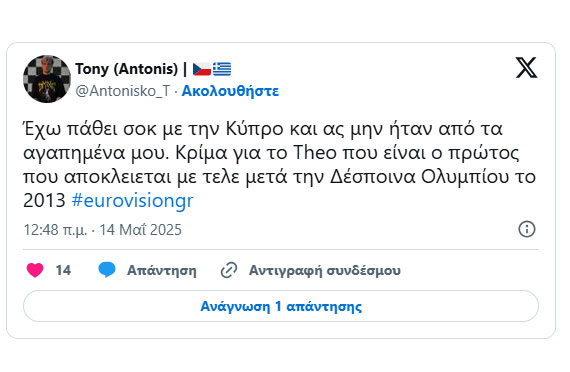Image resolution: width=570 pixels, height=372 pixels.
Task: Click the 2013 text in the tweet
Action: tap(44, 200)
